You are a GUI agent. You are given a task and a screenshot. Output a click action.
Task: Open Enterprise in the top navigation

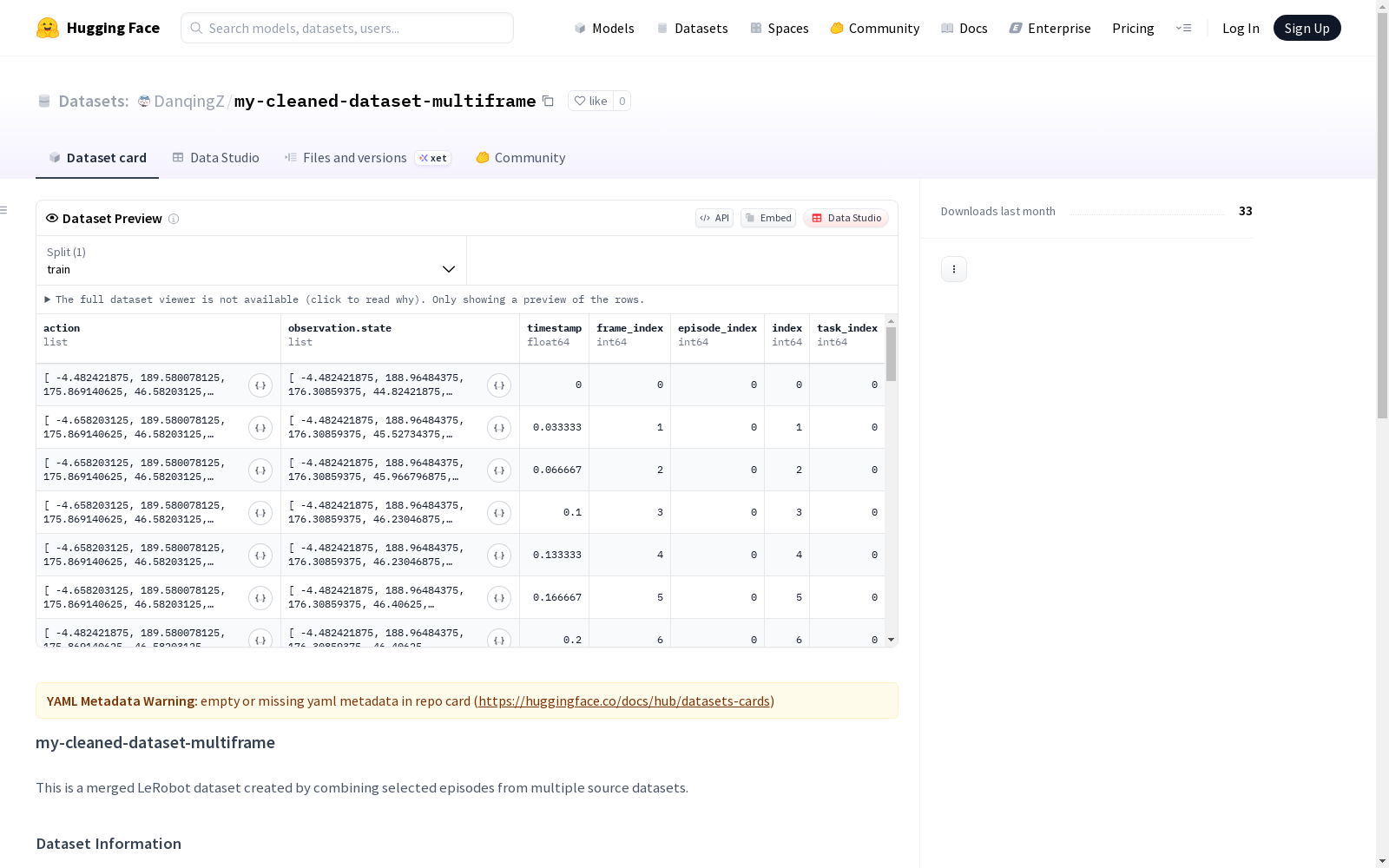(1050, 28)
